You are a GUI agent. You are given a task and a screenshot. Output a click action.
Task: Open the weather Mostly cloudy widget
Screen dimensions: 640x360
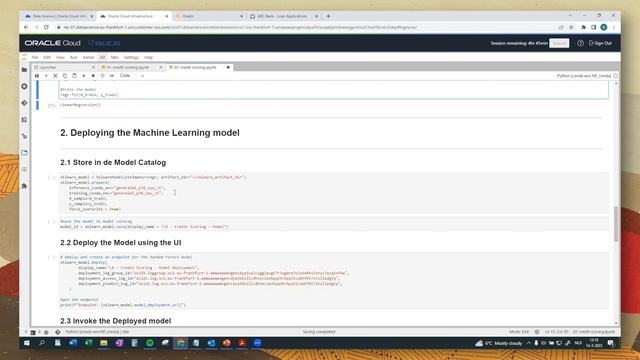point(499,343)
